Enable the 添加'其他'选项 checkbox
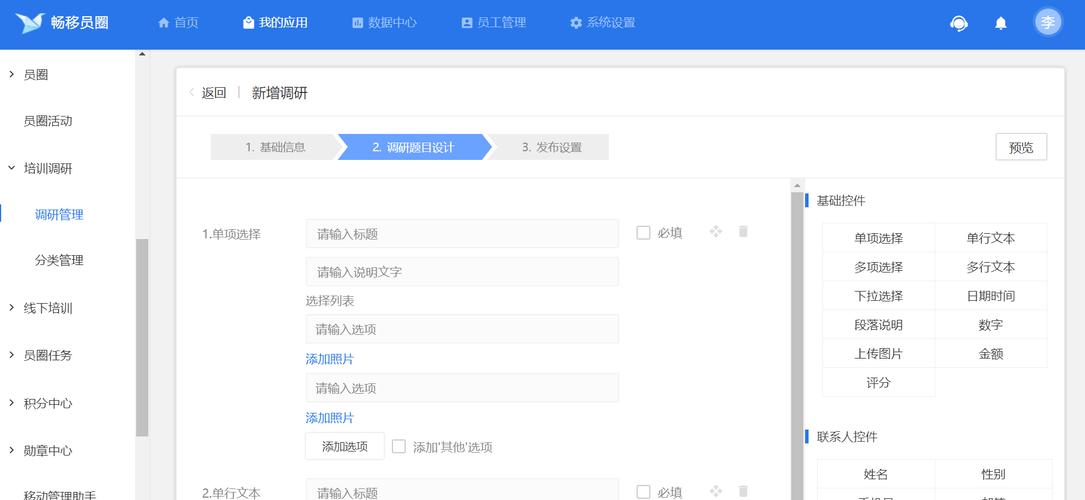This screenshot has height=500, width=1085. tap(399, 447)
